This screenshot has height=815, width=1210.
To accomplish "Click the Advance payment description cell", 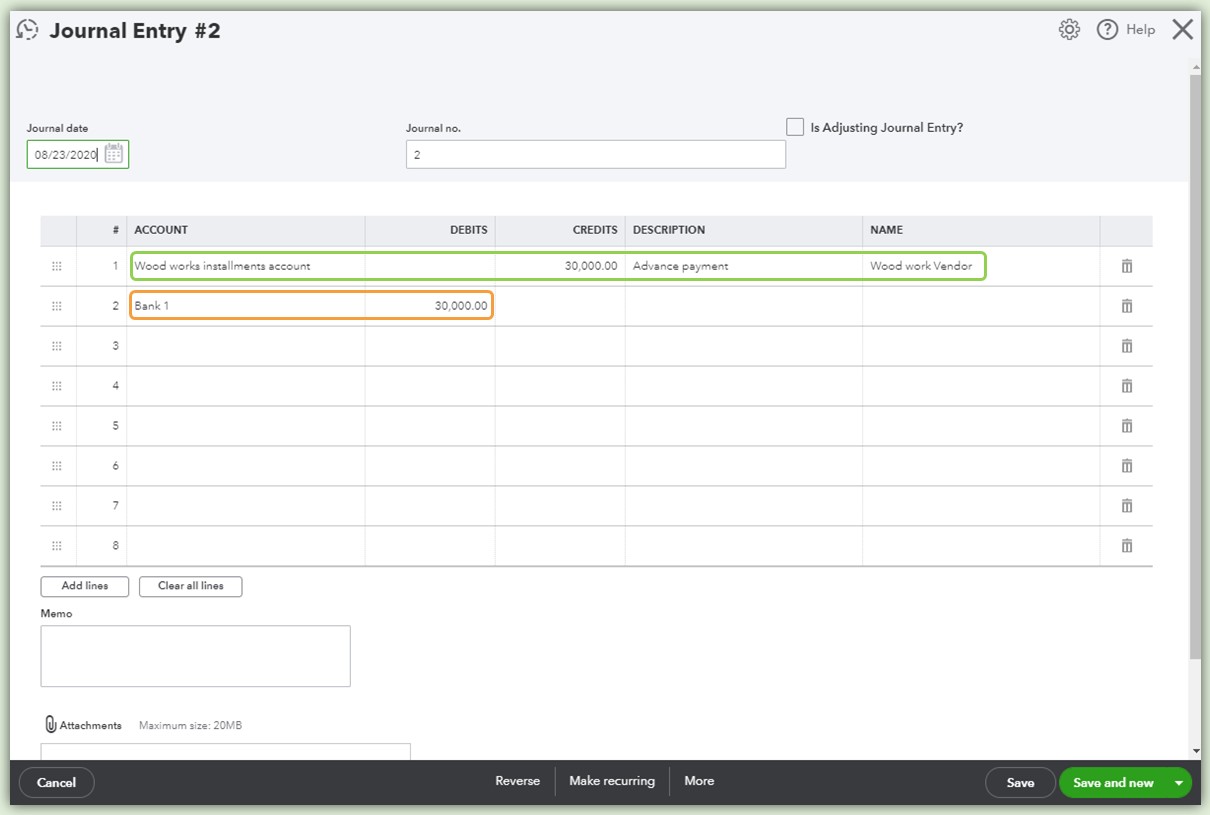I will point(744,266).
